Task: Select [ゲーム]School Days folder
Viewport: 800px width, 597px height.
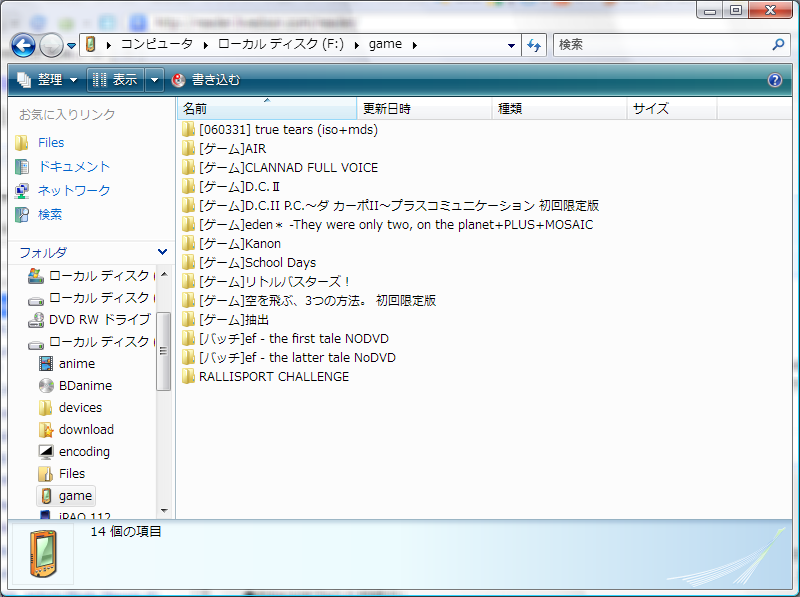Action: coord(258,262)
